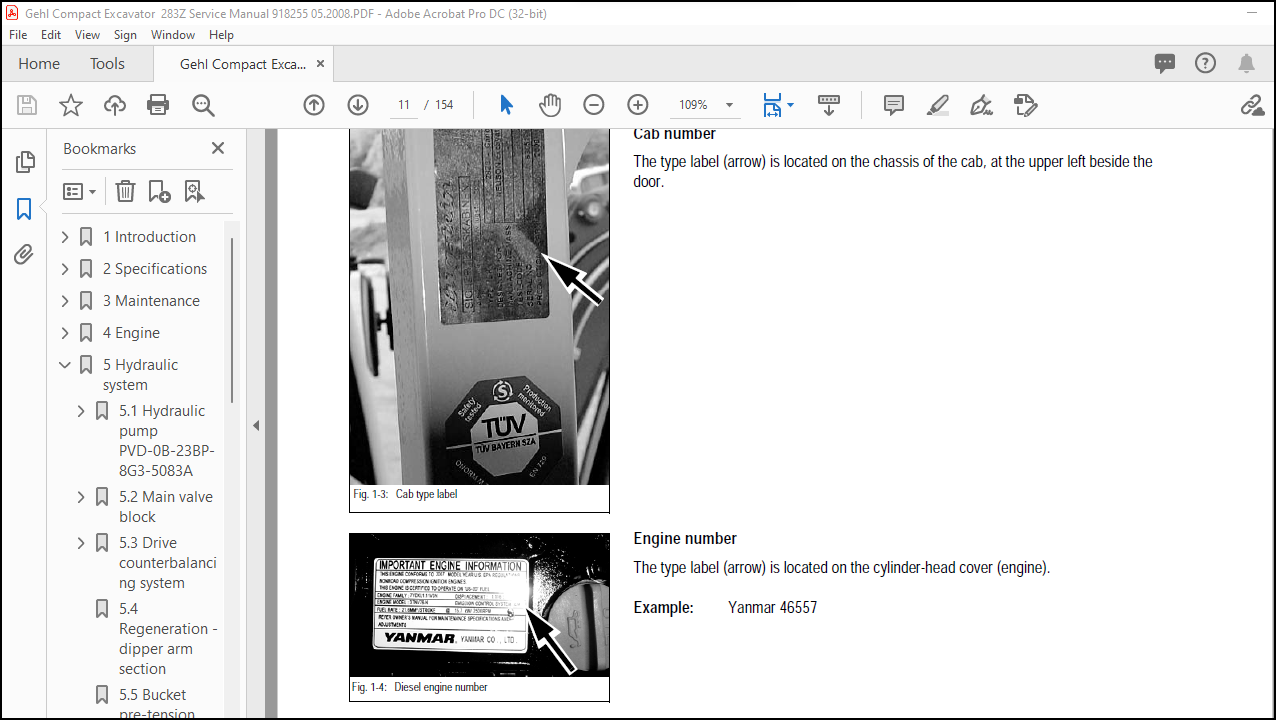Add a sticky note comment
Viewport: 1276px width, 720px height.
point(894,105)
